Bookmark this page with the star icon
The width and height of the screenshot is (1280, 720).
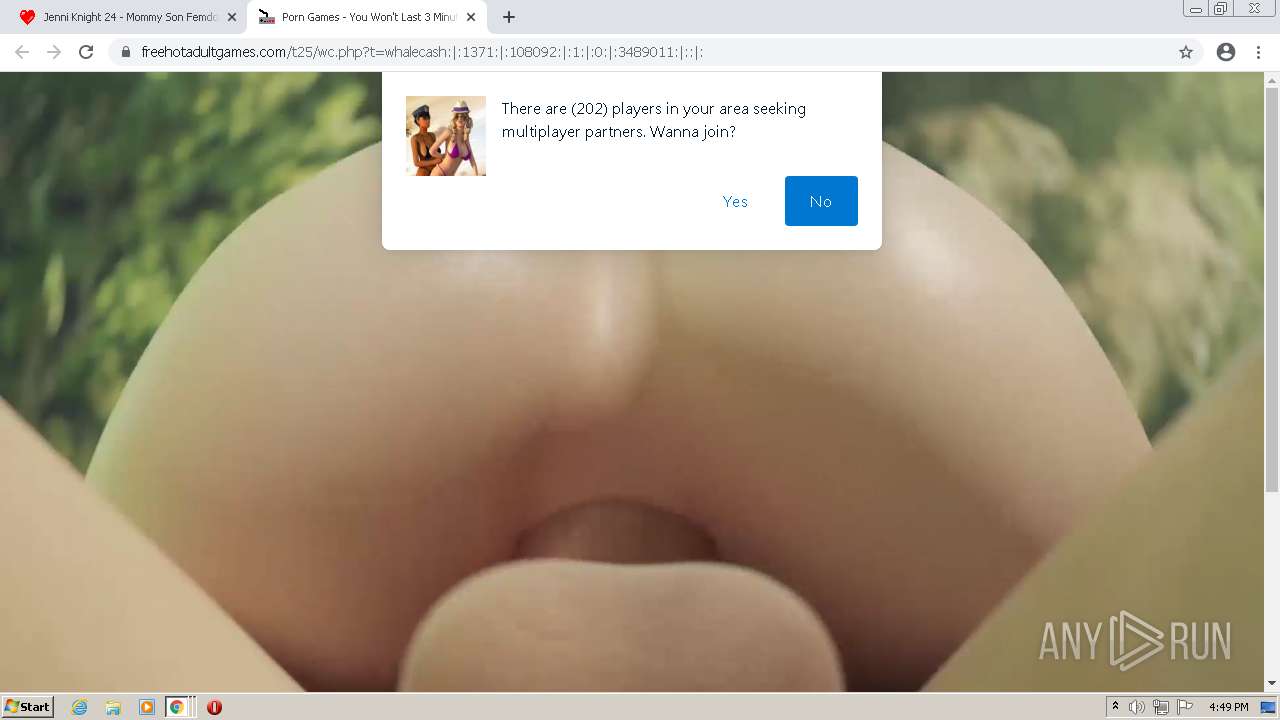[1186, 52]
